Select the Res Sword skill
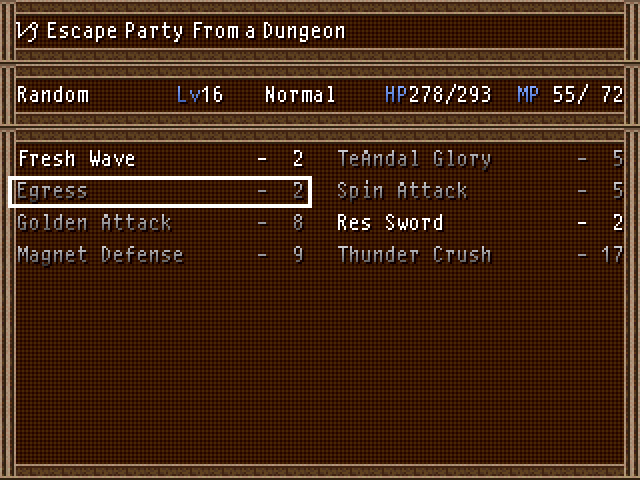This screenshot has height=480, width=640. (480, 223)
